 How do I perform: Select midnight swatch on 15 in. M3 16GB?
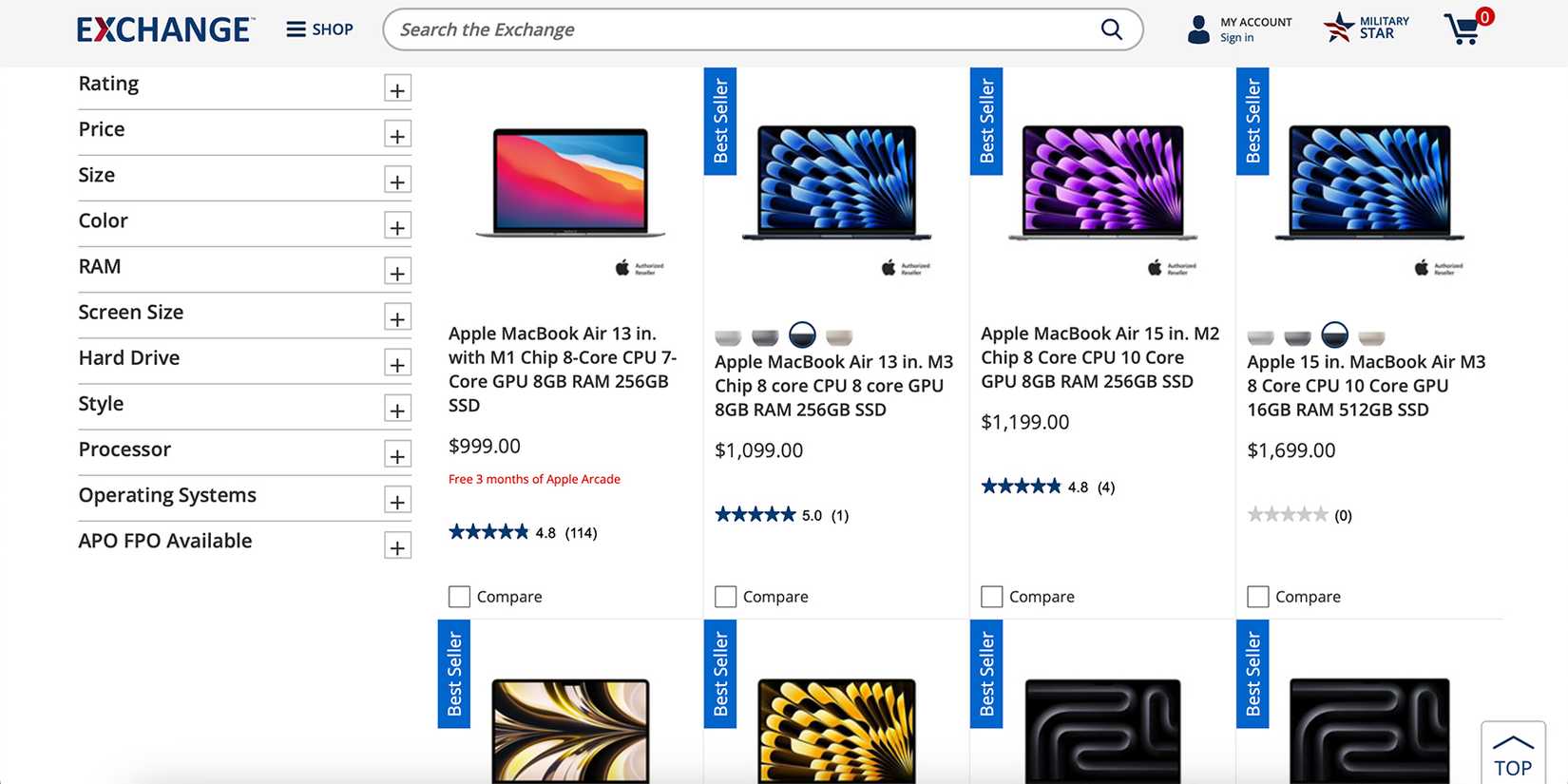[x=1334, y=335]
